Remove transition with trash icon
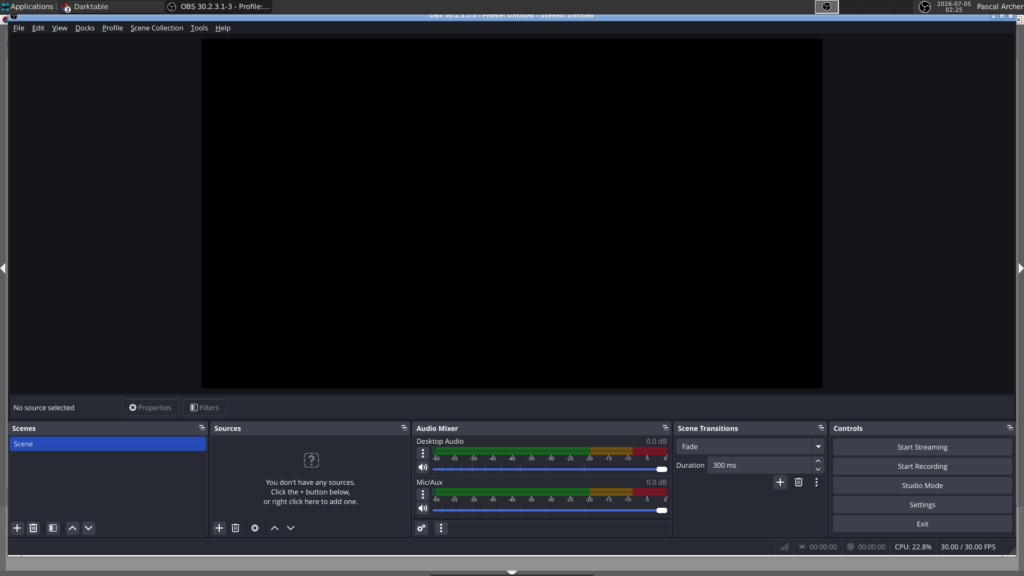The height and width of the screenshot is (576, 1024). tap(798, 482)
